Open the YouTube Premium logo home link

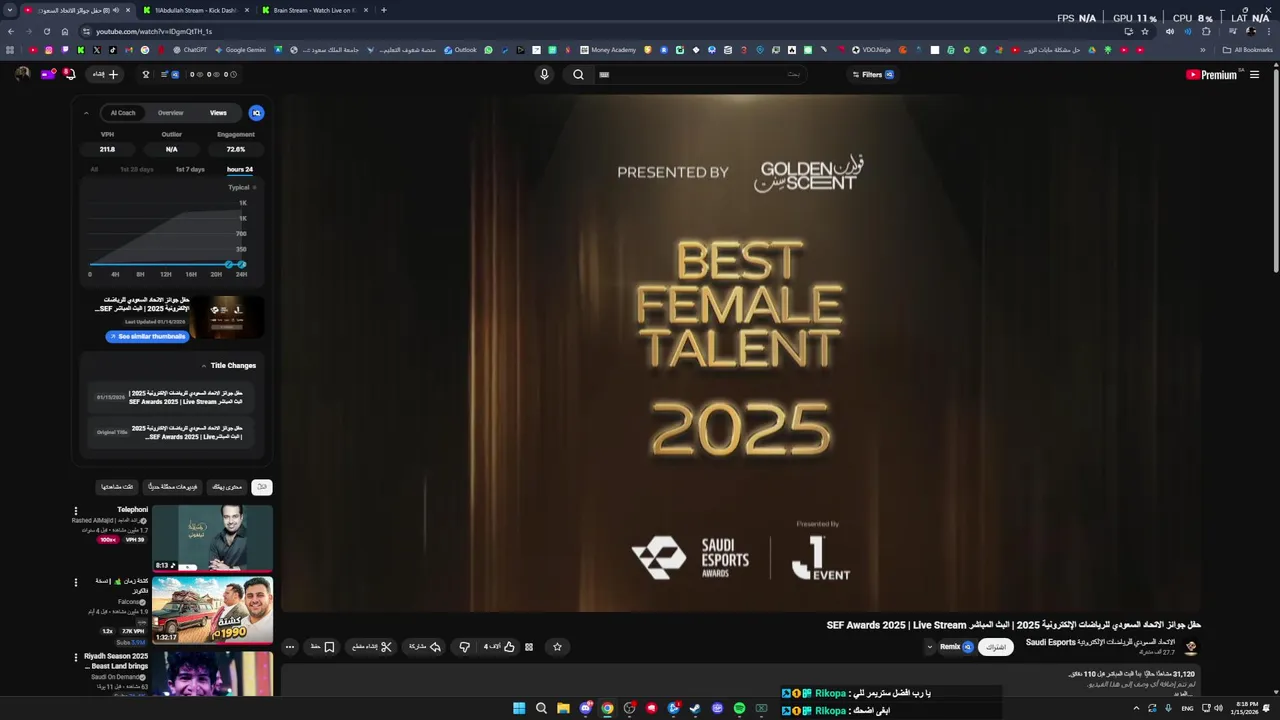pyautogui.click(x=1211, y=74)
